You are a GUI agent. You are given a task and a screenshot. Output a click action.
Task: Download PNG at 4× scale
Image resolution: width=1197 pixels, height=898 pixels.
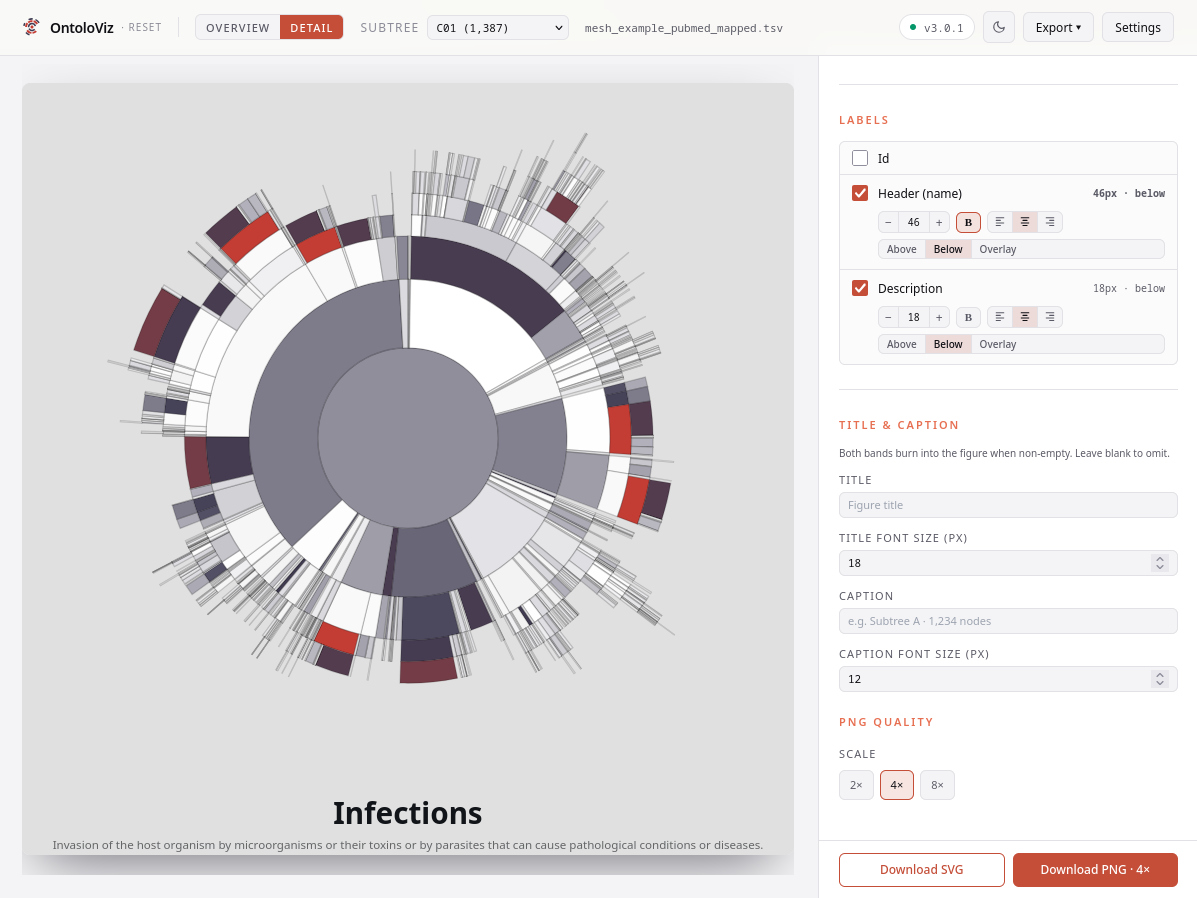tap(1095, 870)
